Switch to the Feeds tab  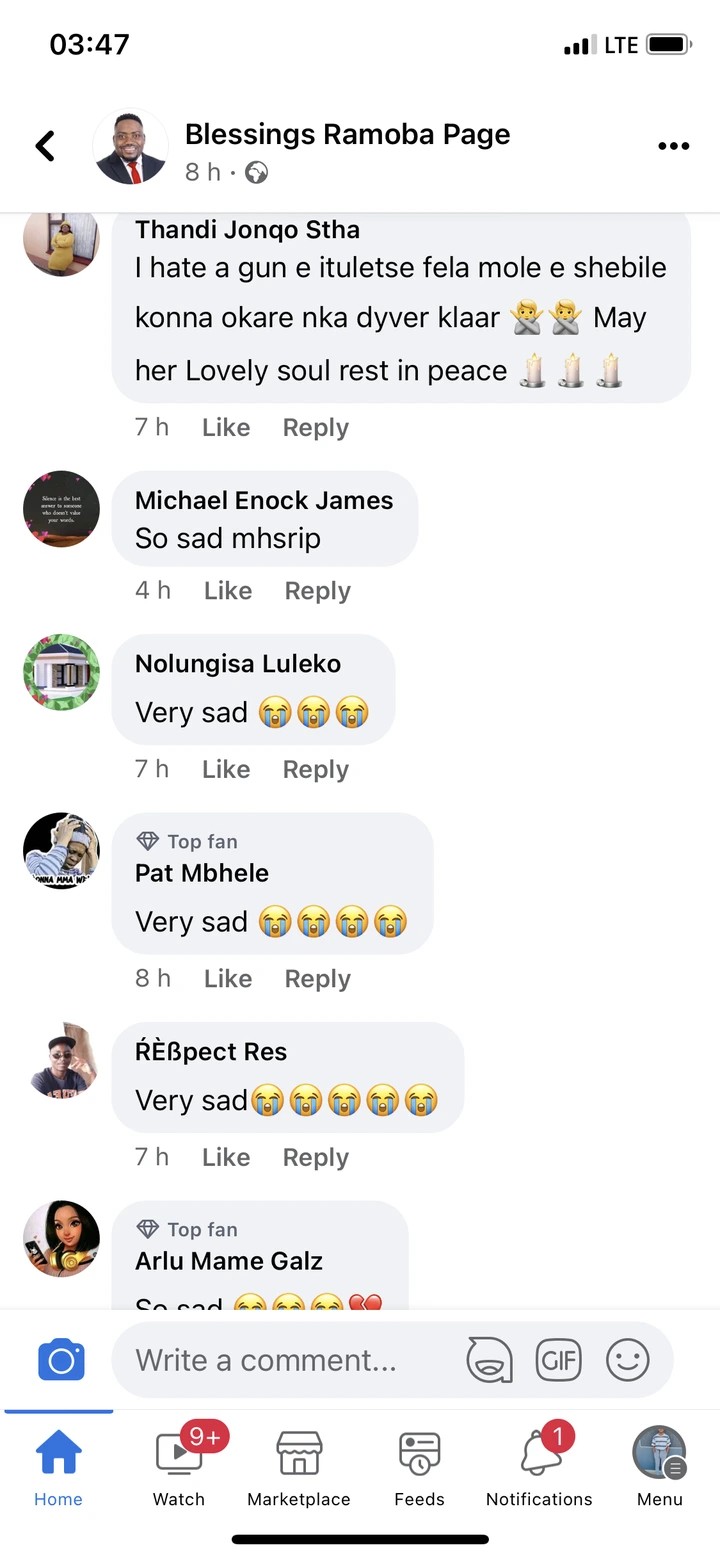click(x=419, y=1465)
